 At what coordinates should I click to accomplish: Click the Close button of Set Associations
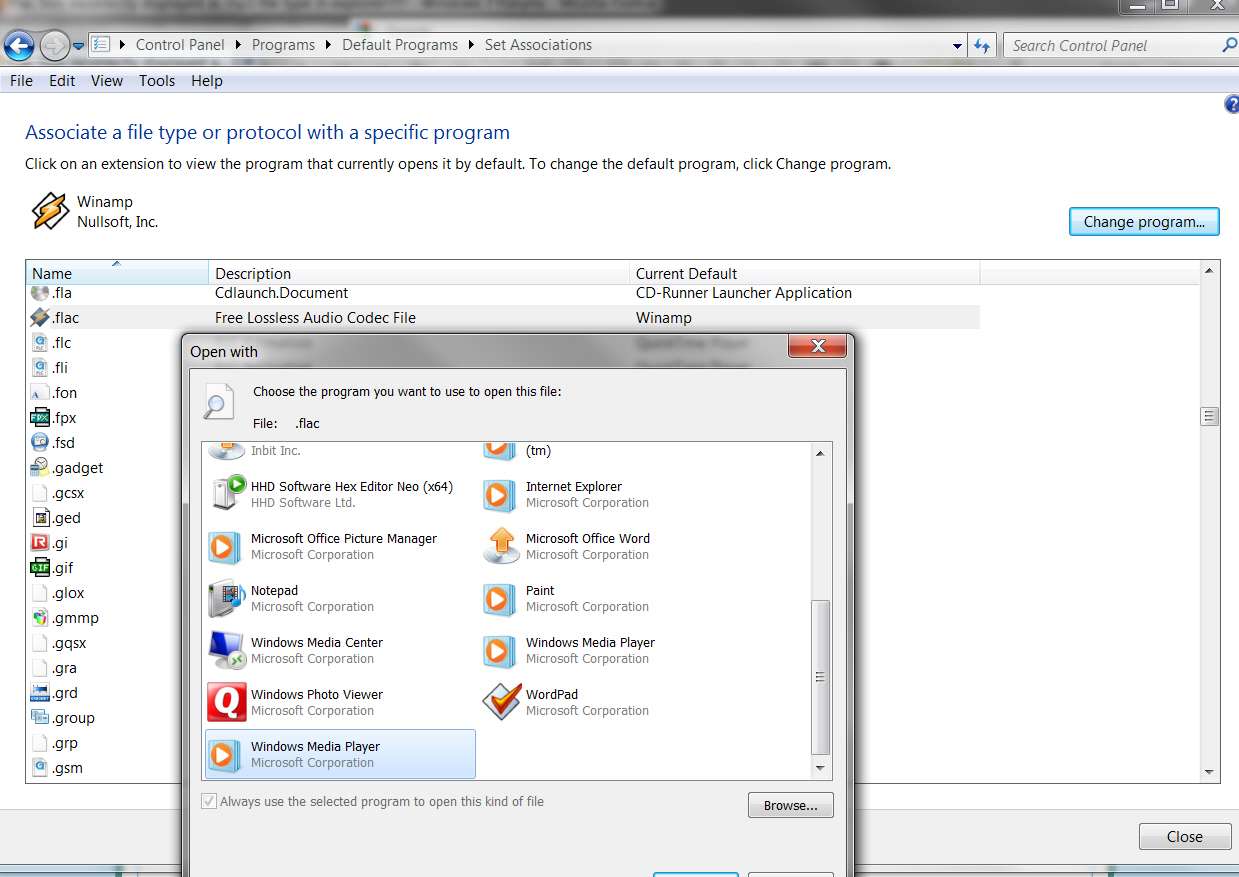pos(1184,837)
